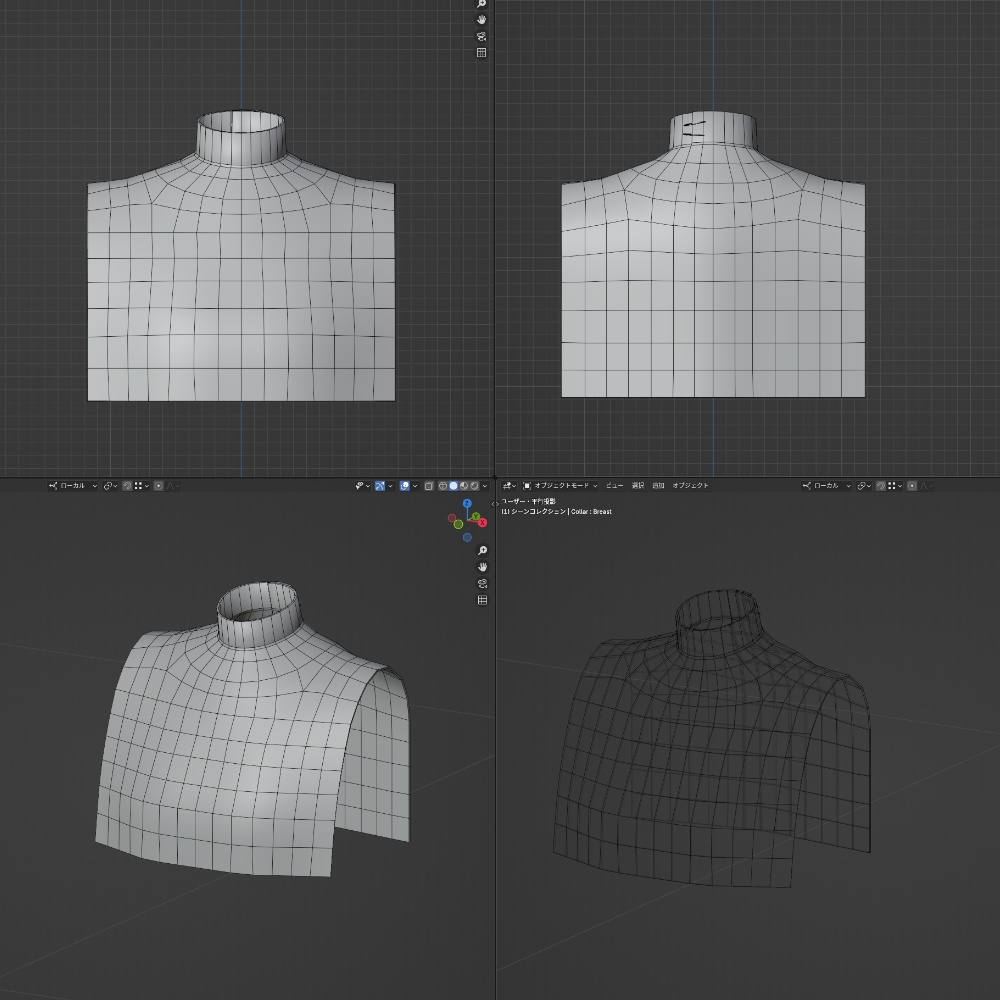Toggle show overlays button in header
This screenshot has height=1000, width=1000.
pos(404,485)
